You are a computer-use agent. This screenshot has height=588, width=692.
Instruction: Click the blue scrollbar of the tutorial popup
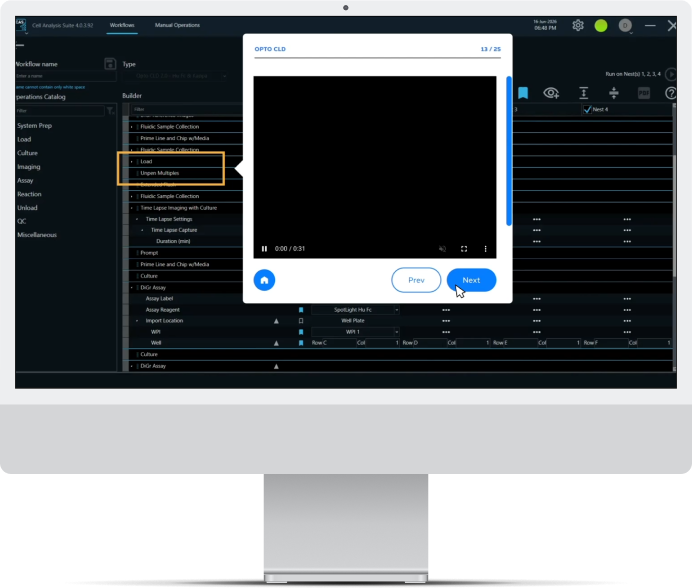tap(509, 151)
